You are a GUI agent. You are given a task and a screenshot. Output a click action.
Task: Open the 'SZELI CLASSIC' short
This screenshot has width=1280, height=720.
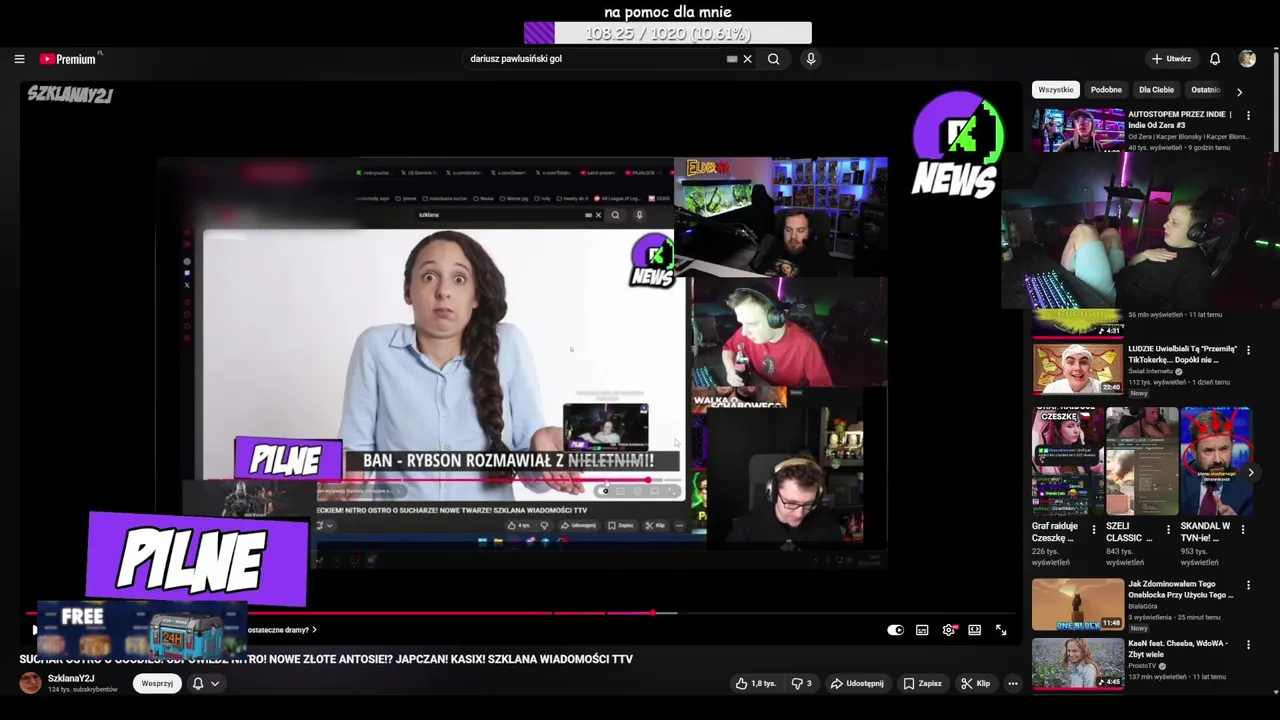[1142, 461]
